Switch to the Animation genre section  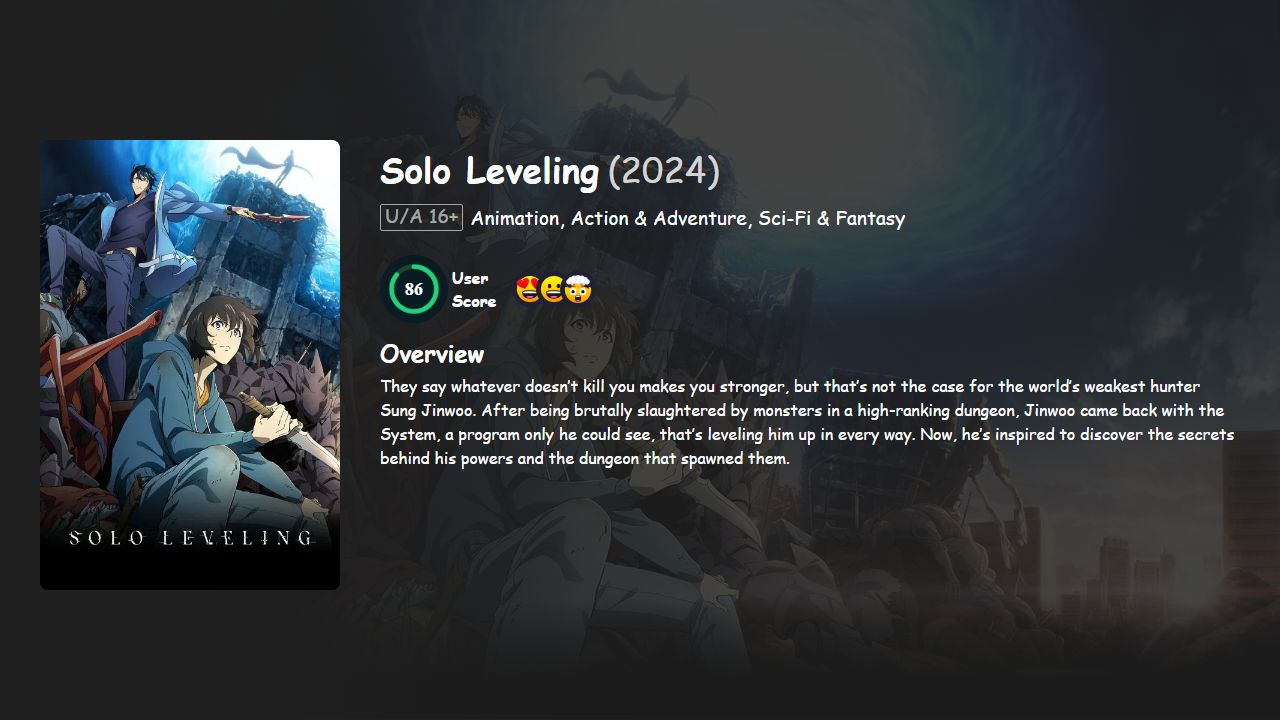click(515, 218)
